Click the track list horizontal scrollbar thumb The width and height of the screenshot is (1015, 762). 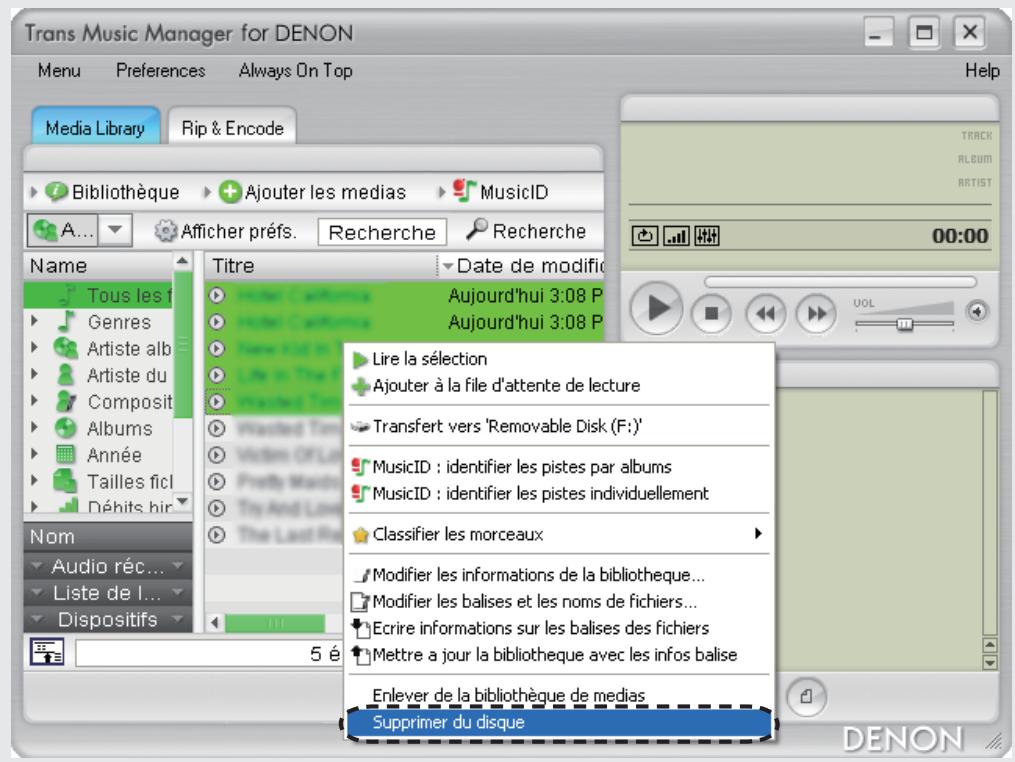tap(275, 623)
